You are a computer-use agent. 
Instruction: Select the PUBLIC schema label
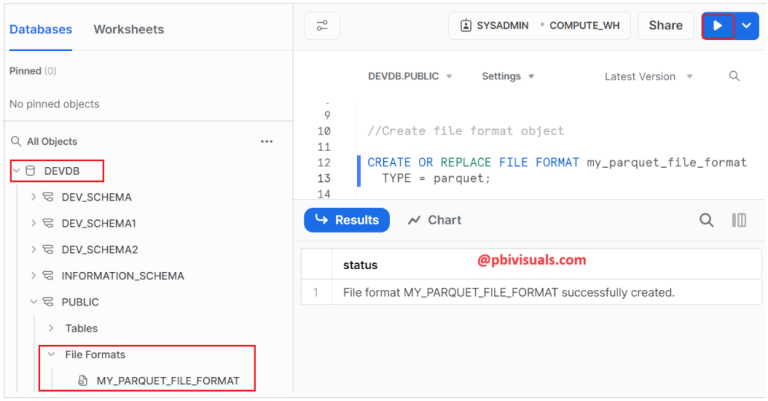(80, 302)
